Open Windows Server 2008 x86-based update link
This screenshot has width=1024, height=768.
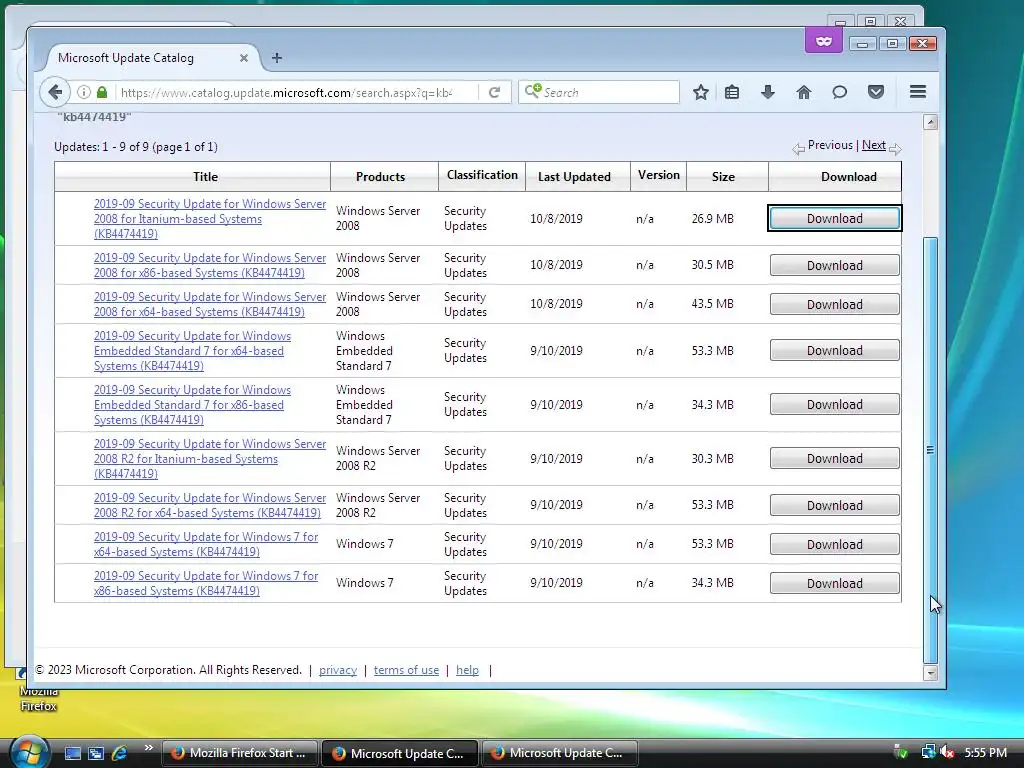[210, 265]
